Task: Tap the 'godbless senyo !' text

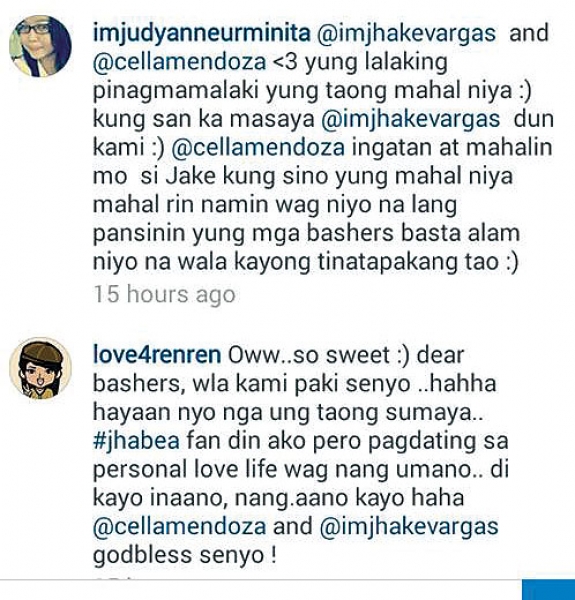Action: tap(185, 555)
